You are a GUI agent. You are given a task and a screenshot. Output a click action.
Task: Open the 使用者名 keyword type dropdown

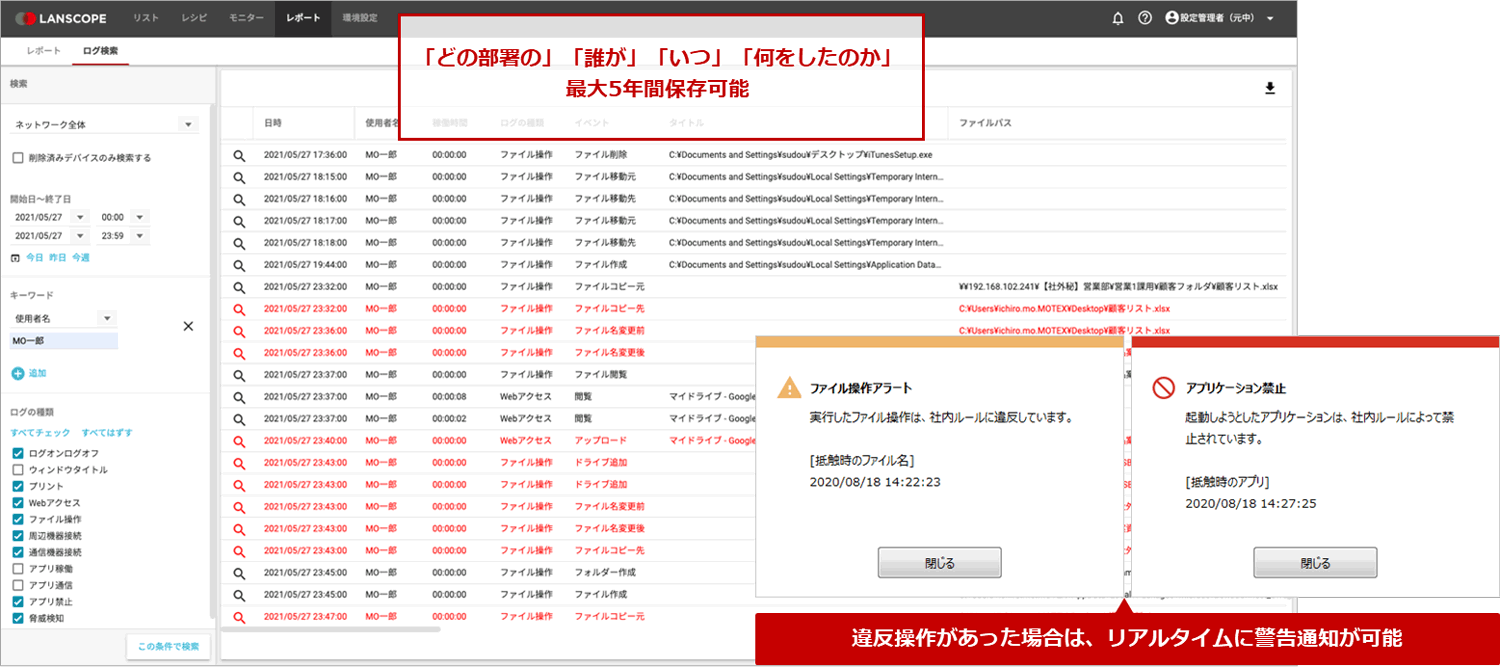click(x=64, y=318)
